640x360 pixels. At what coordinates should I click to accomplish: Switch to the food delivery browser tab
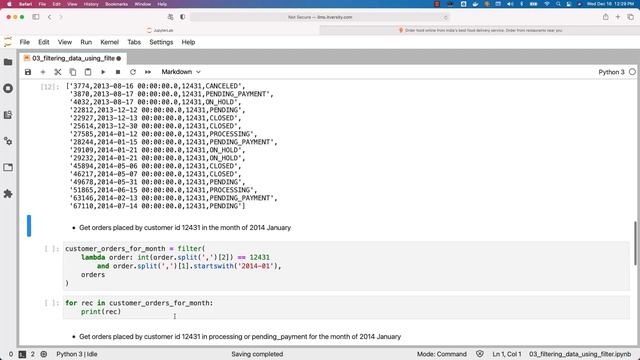point(480,30)
